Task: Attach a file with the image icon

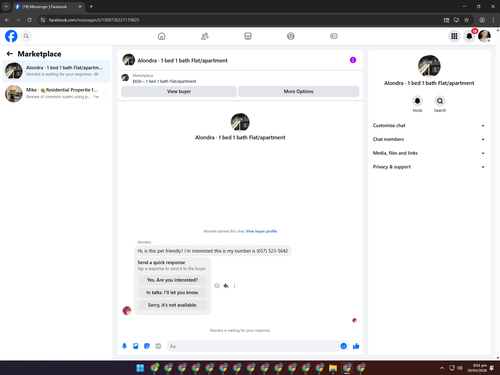Action: click(136, 346)
